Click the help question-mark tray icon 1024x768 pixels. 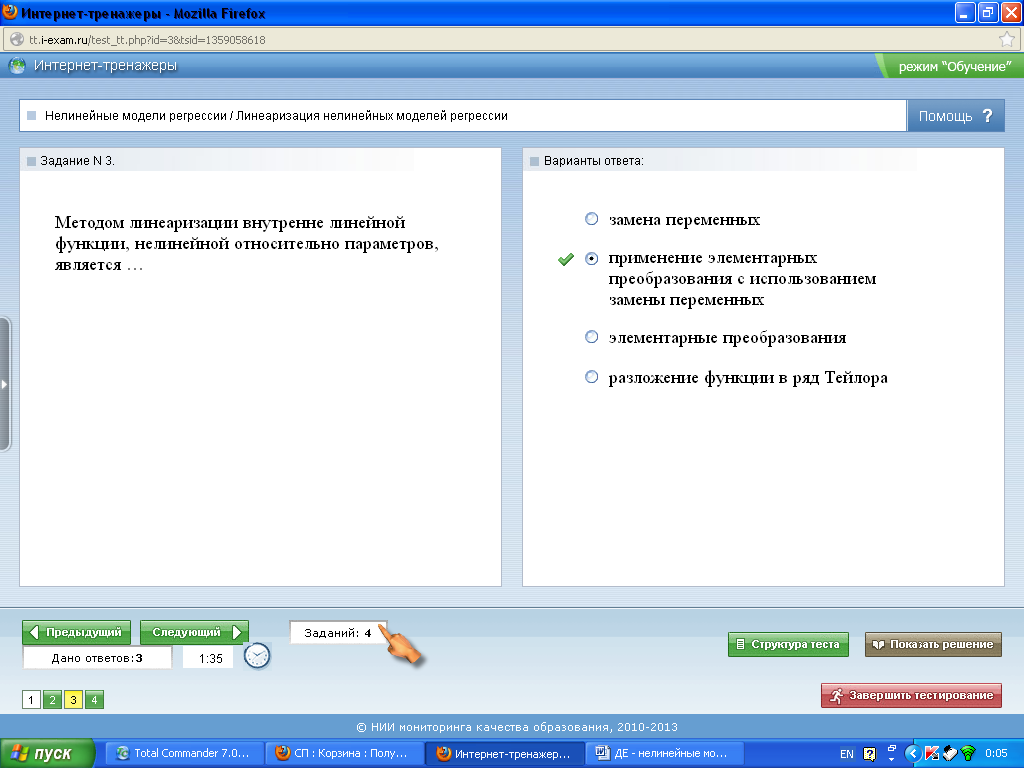pyautogui.click(x=870, y=754)
